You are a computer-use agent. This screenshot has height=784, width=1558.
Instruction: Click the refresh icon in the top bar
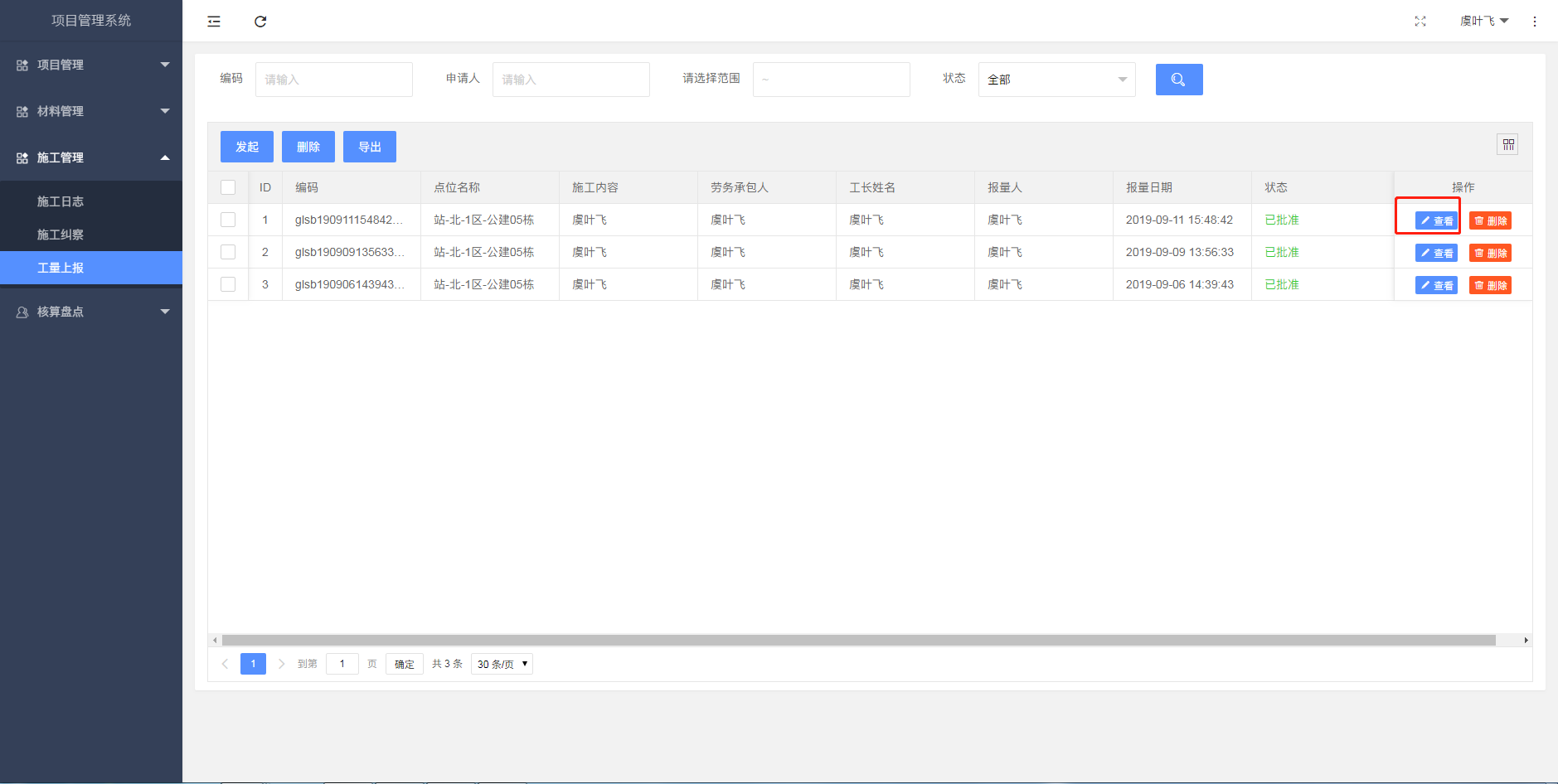pyautogui.click(x=260, y=22)
